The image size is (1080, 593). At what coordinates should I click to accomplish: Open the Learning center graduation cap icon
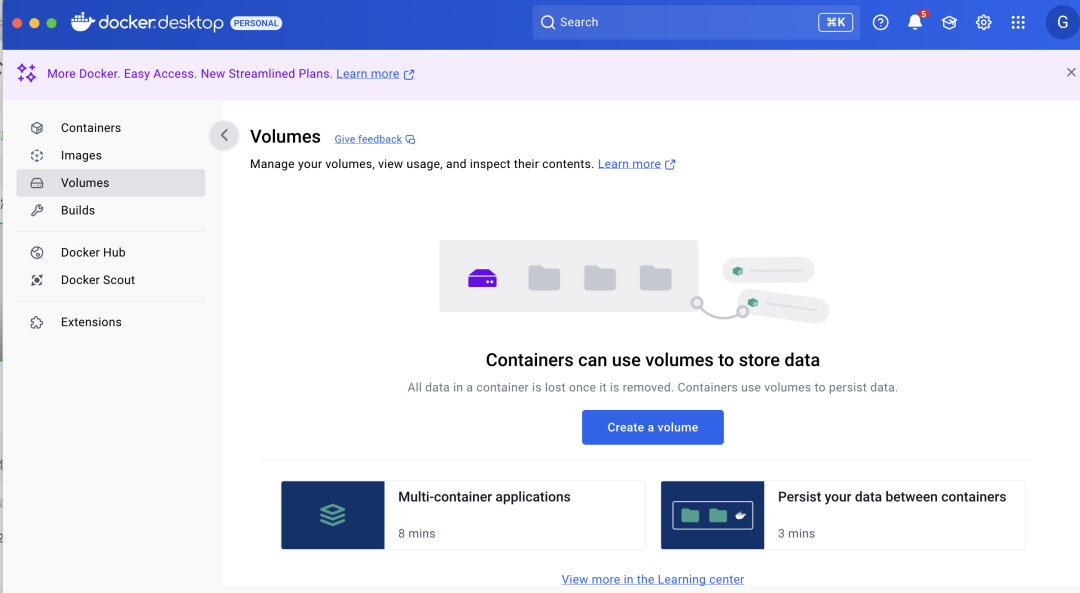tap(949, 22)
